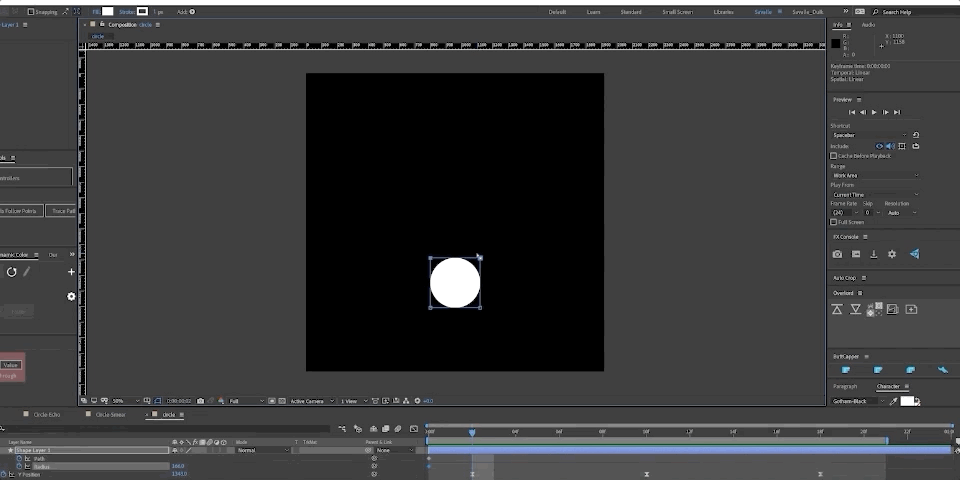Click the Overlord pull-down triangle icon
Image resolution: width=960 pixels, height=480 pixels.
(x=855, y=309)
